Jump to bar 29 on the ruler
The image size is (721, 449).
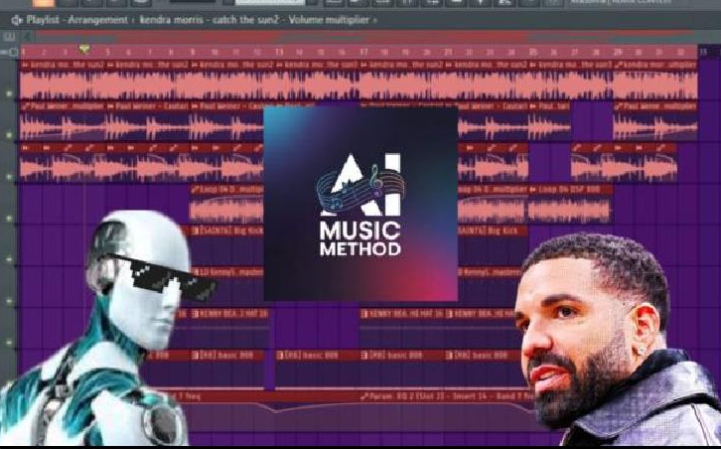(x=617, y=52)
